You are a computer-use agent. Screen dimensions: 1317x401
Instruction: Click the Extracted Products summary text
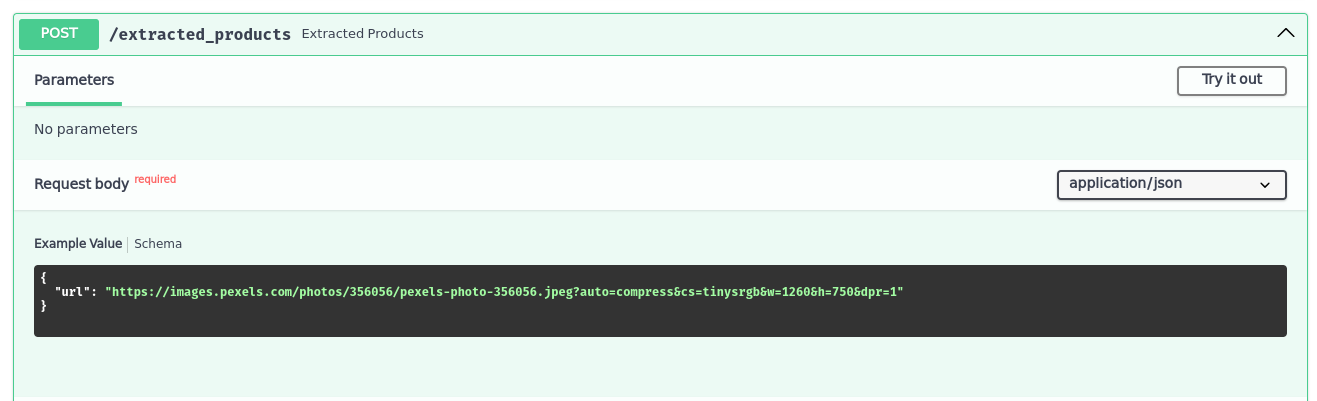pos(362,34)
